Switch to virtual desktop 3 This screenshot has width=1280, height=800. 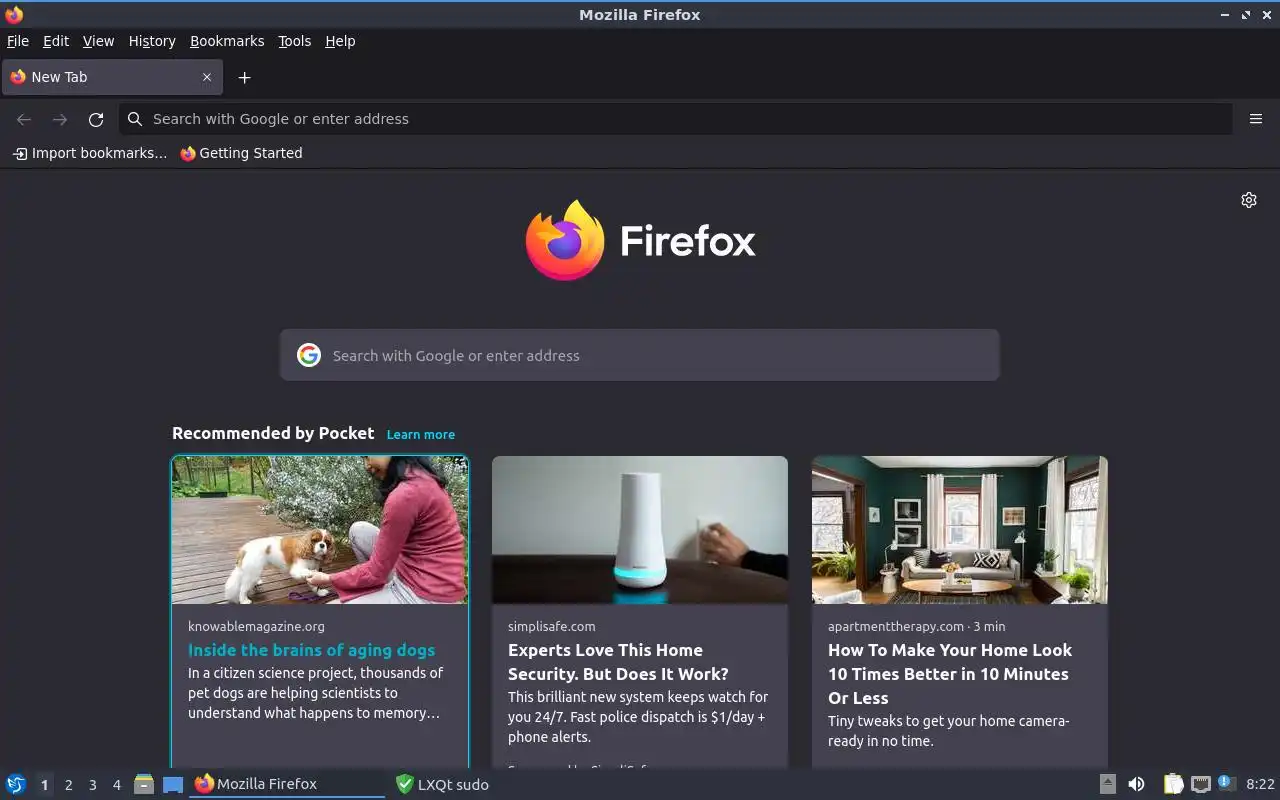pos(92,785)
